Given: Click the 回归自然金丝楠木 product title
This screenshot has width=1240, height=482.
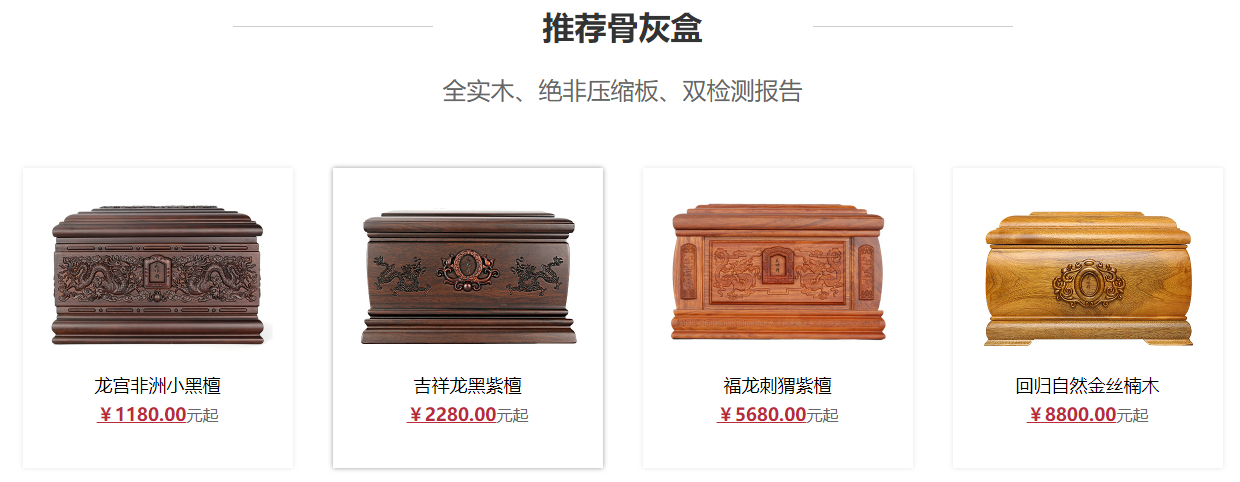Looking at the screenshot, I should [x=1088, y=386].
